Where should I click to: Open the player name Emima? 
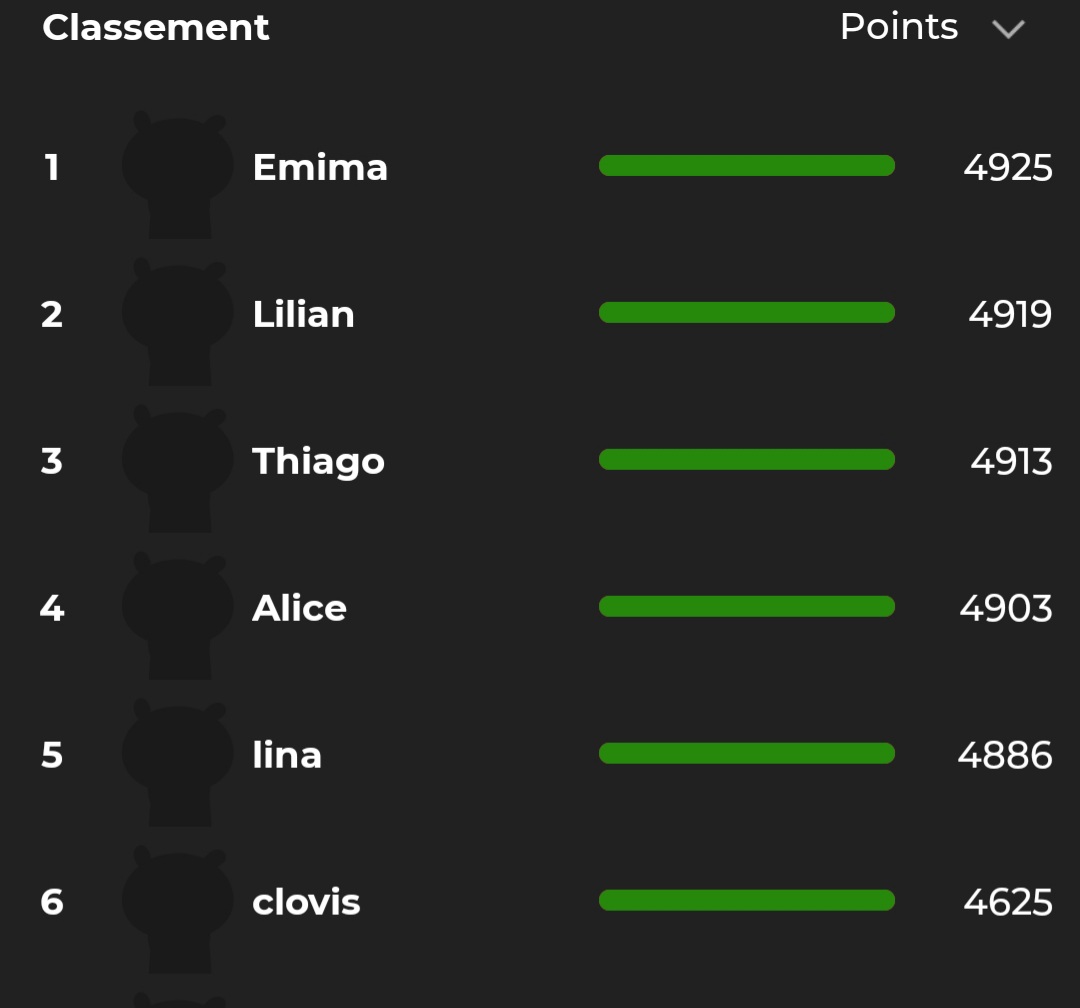click(320, 167)
